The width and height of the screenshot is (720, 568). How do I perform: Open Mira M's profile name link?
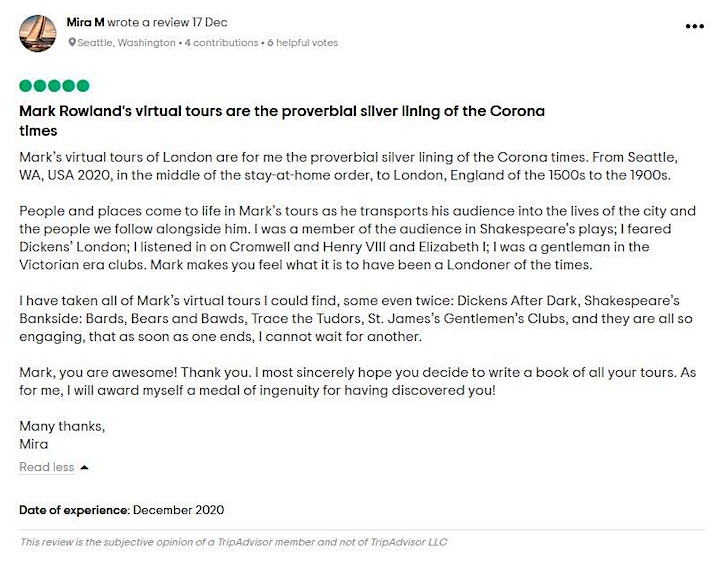point(85,22)
